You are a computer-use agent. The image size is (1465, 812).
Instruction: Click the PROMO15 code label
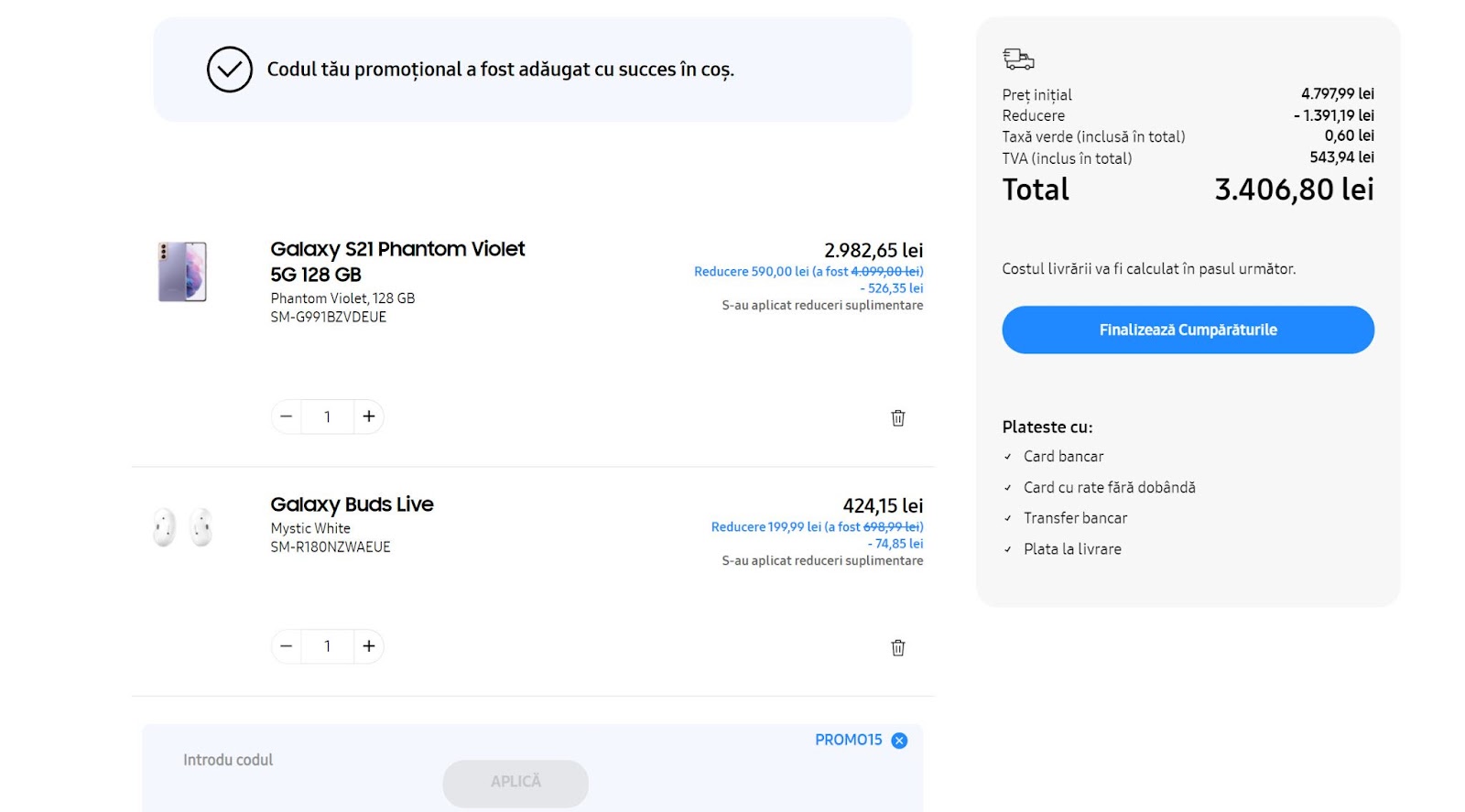pos(848,740)
